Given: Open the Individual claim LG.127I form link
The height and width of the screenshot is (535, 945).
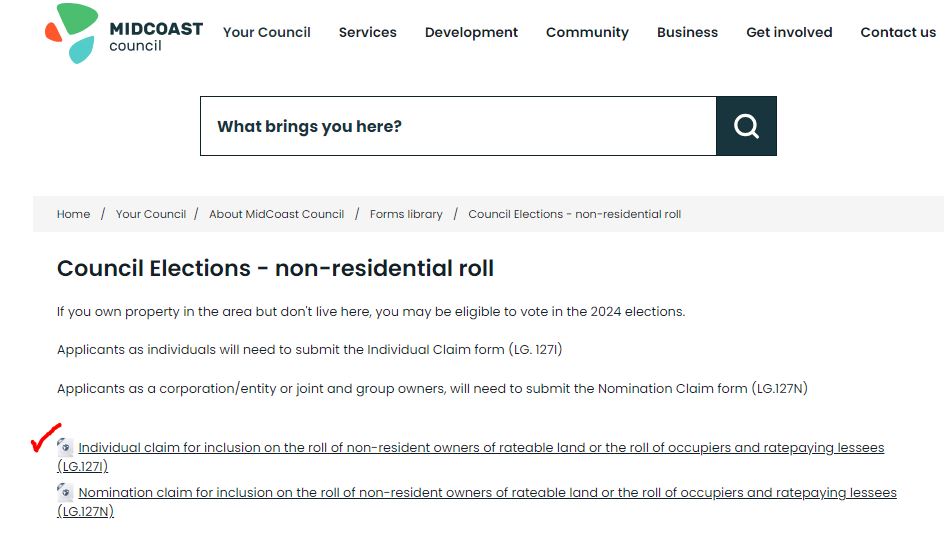Looking at the screenshot, I should 470,457.
